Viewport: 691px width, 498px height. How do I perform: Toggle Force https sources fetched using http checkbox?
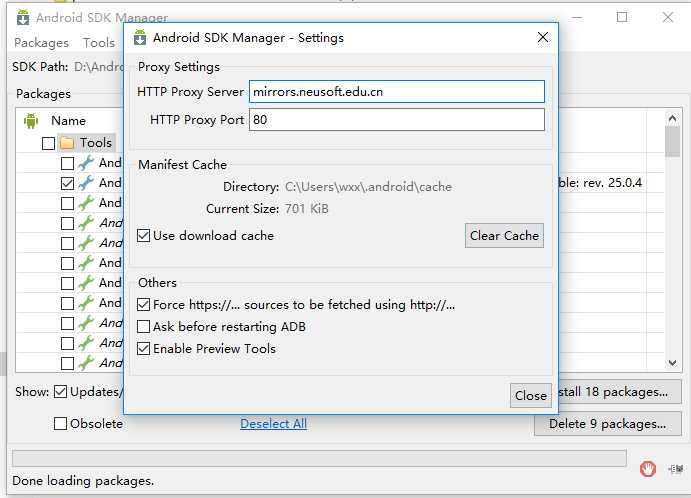143,305
